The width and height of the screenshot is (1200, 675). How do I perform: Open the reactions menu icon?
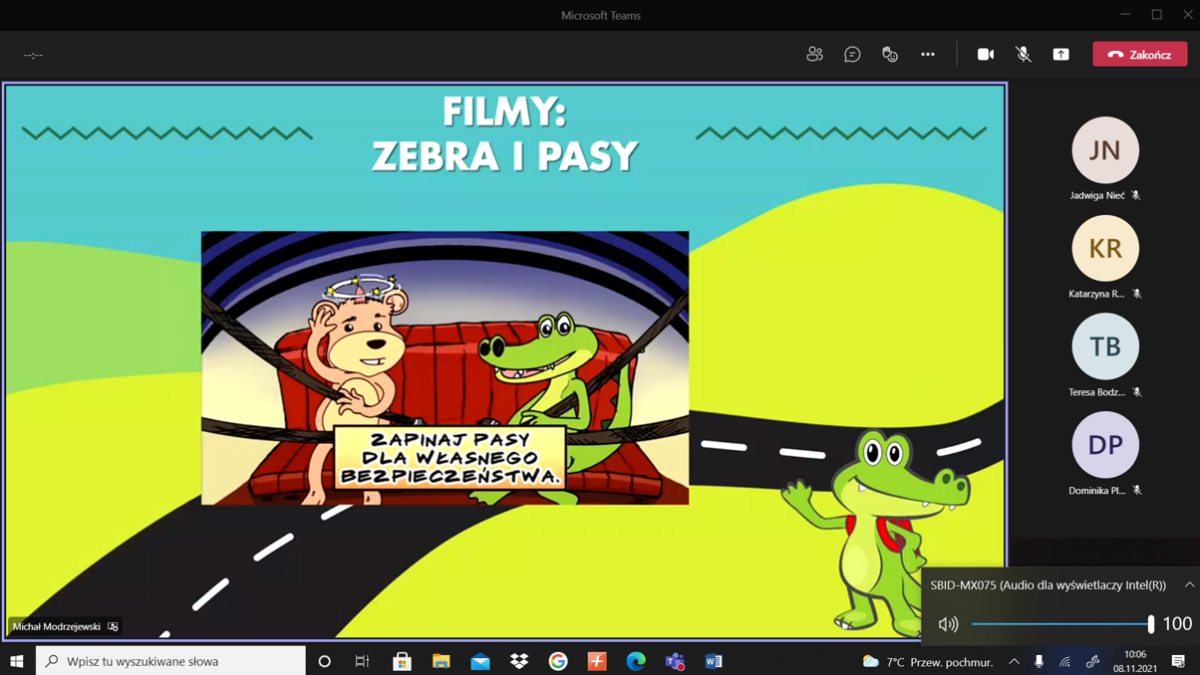890,54
